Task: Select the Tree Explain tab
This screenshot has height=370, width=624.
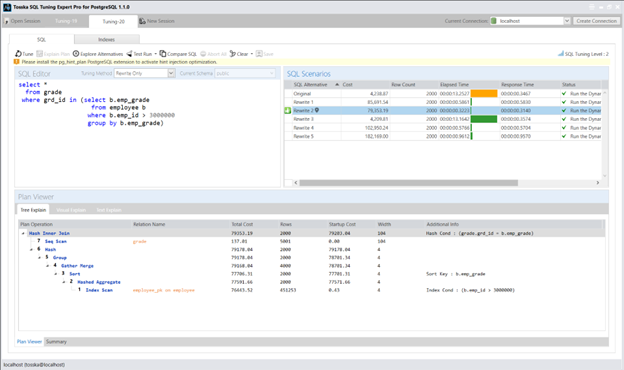Action: pyautogui.click(x=33, y=210)
